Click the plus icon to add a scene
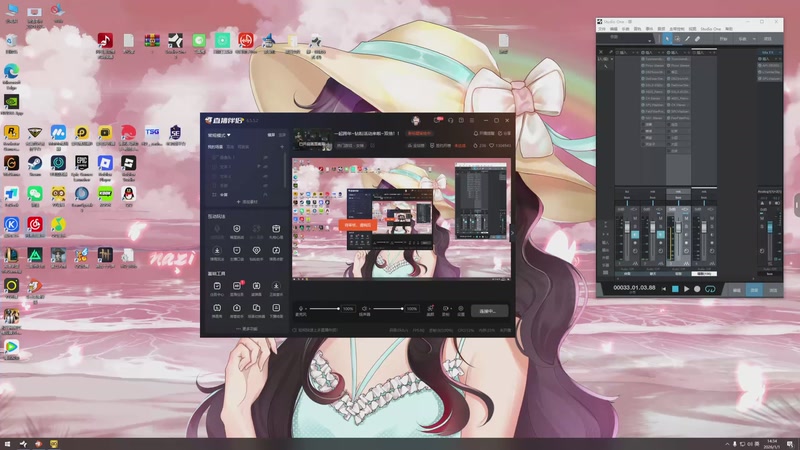 click(x=282, y=147)
